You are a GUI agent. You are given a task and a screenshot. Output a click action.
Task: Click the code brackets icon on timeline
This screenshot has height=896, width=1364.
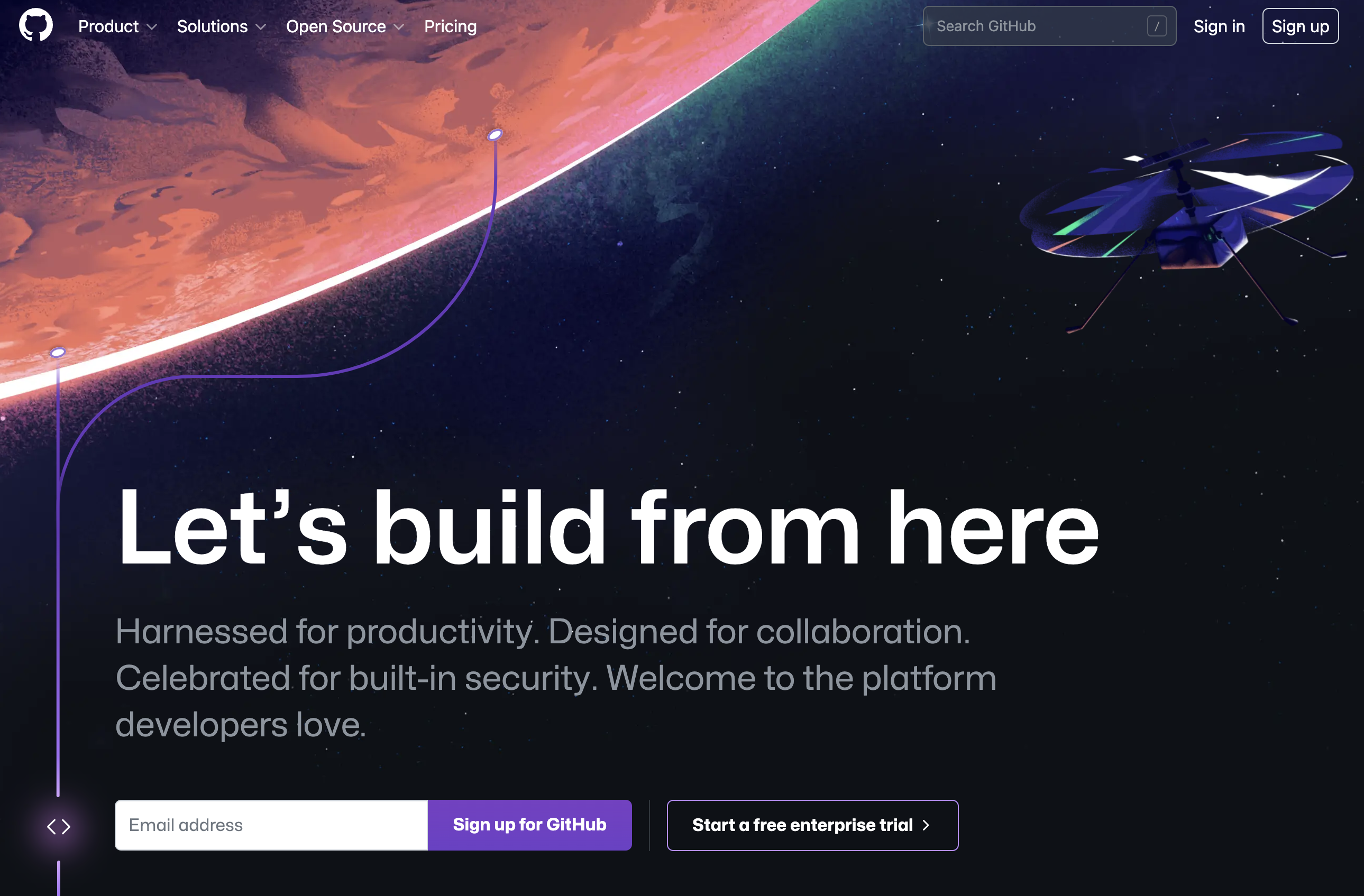click(x=59, y=827)
